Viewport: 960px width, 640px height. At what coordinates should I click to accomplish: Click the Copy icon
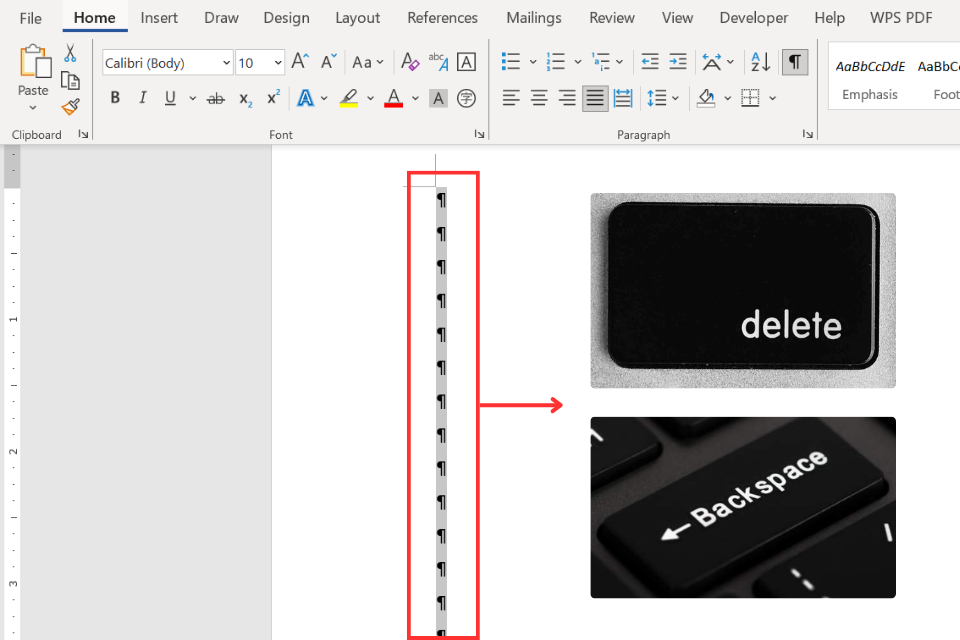click(x=70, y=80)
